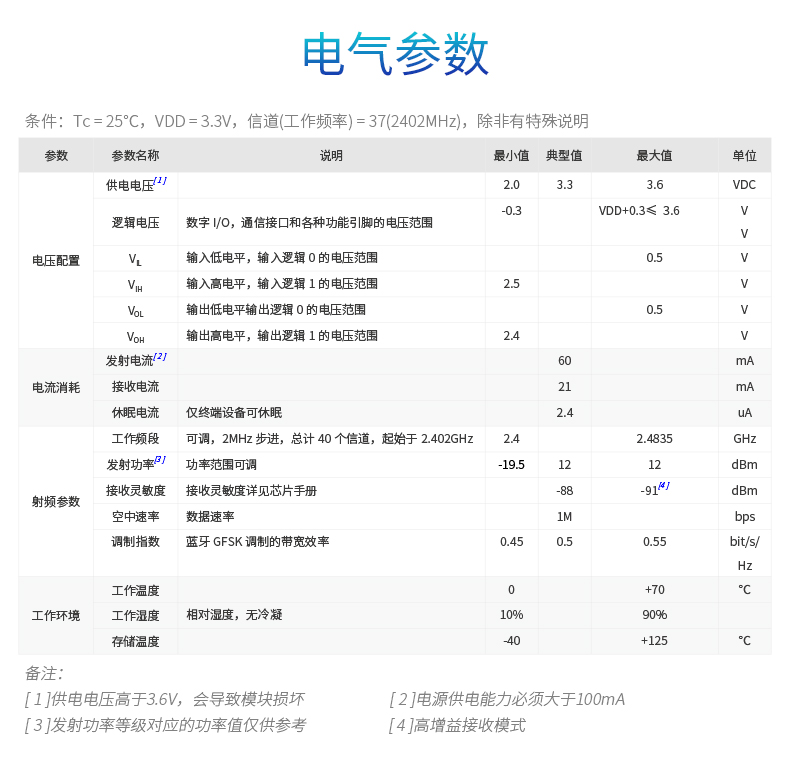Open footnote [1] next to 供电电压
Screen dimensions: 790x776
160,181
